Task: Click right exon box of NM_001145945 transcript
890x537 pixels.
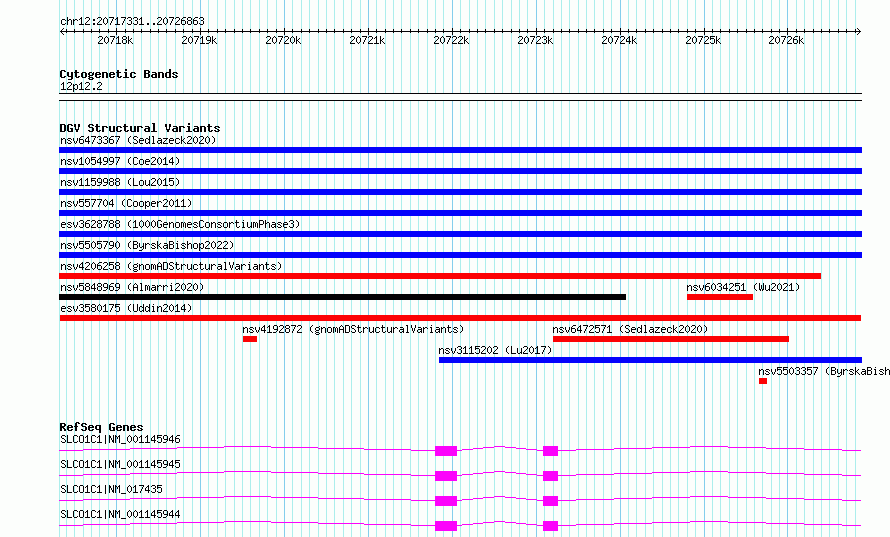Action: (551, 476)
